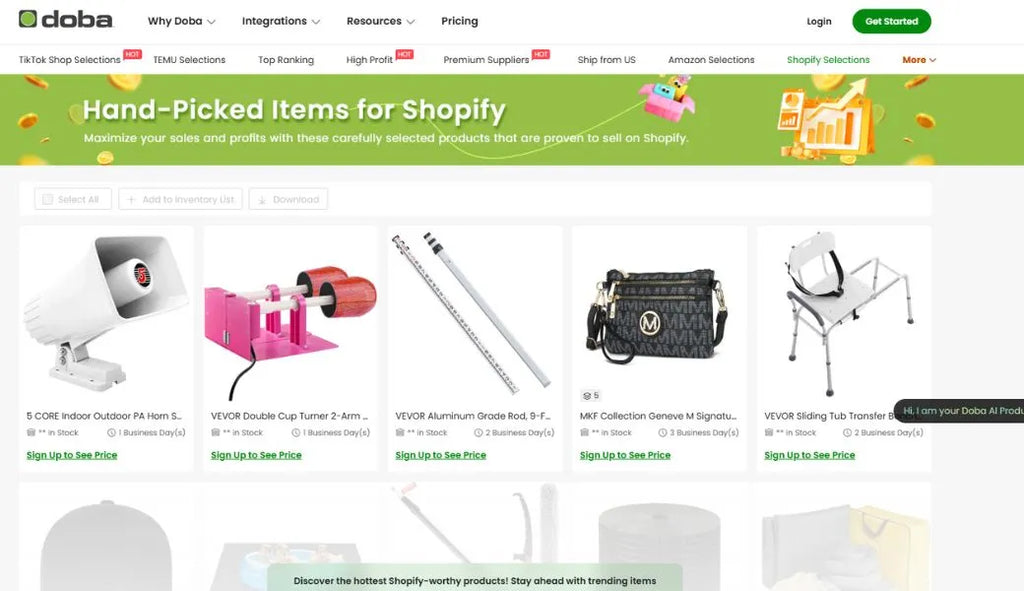The width and height of the screenshot is (1024, 591).
Task: Go to the Pricing page
Action: click(459, 21)
